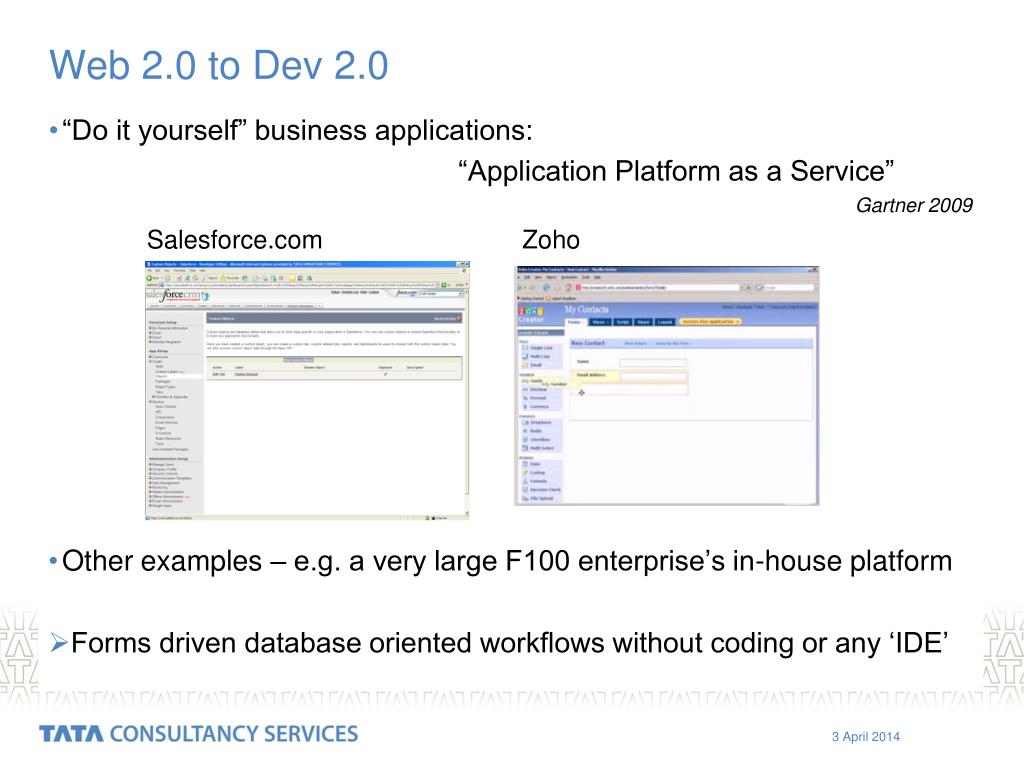This screenshot has width=1024, height=768.
Task: Open the Script tab in Zoho Creator
Action: 623,322
